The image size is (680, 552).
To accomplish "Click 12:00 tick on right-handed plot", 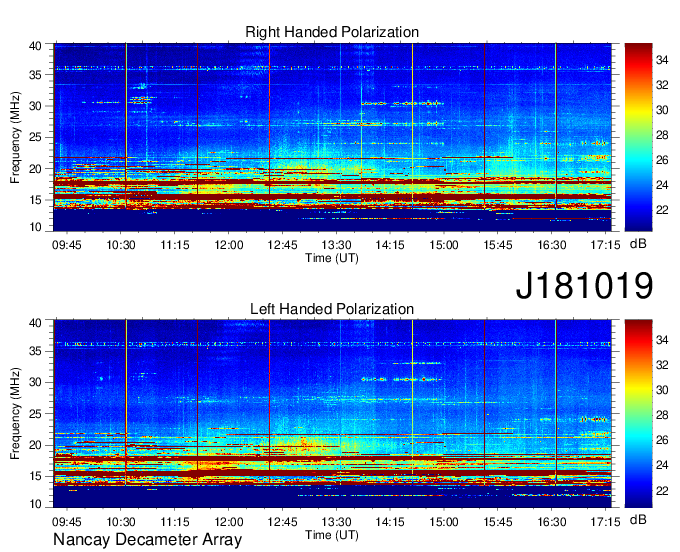I will click(x=229, y=245).
